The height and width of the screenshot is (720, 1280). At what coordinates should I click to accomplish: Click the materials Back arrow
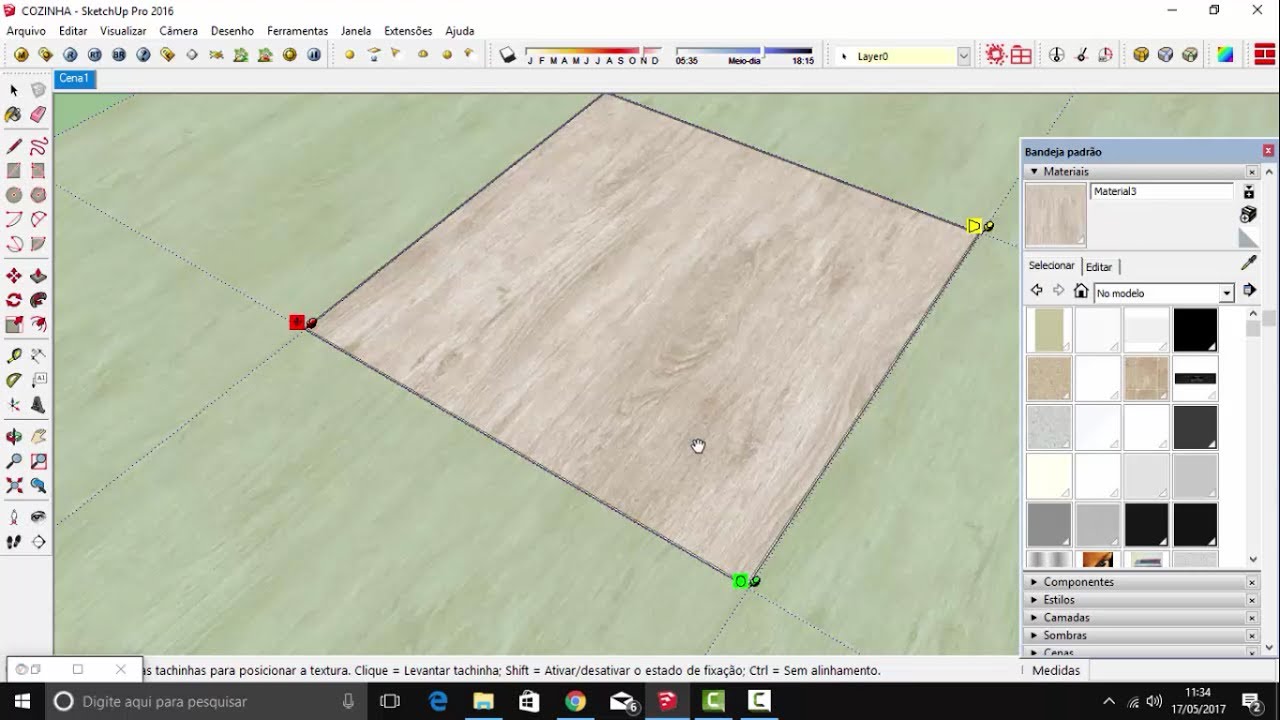pyautogui.click(x=1037, y=291)
